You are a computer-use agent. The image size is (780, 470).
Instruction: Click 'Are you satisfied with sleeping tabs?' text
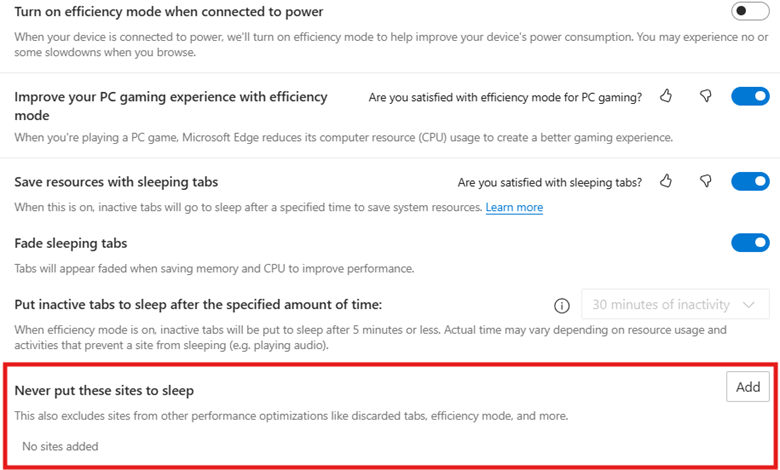550,182
